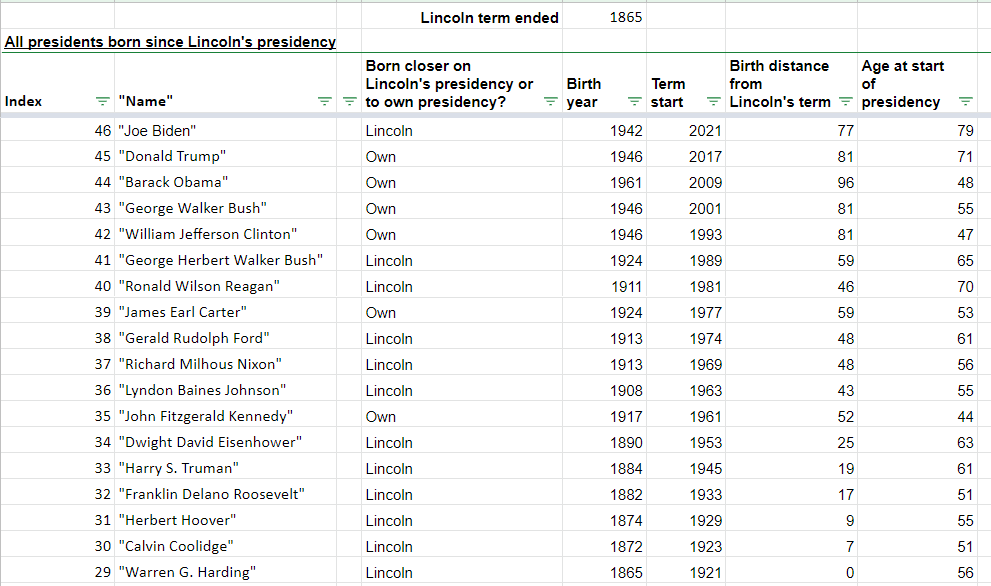The height and width of the screenshot is (586, 991).
Task: Select the cell containing 1865 beside Lincoln term ended
Action: 604,17
